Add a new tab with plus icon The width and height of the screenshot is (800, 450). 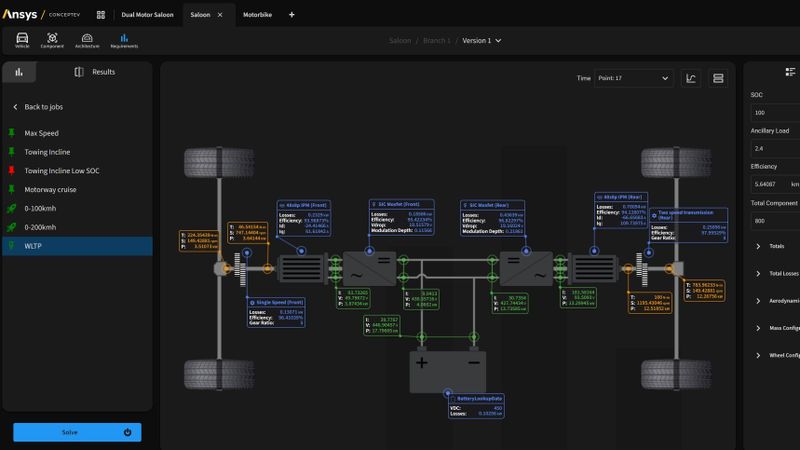pyautogui.click(x=291, y=15)
